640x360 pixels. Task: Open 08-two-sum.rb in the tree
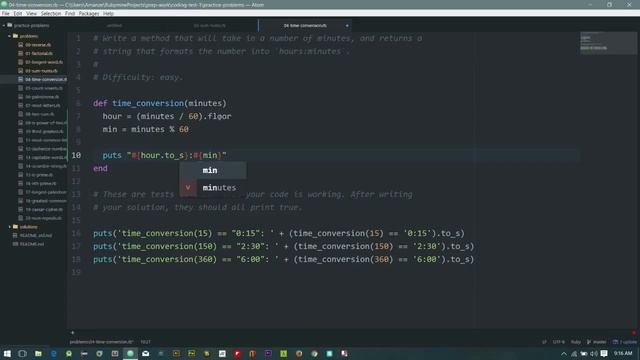[40, 114]
